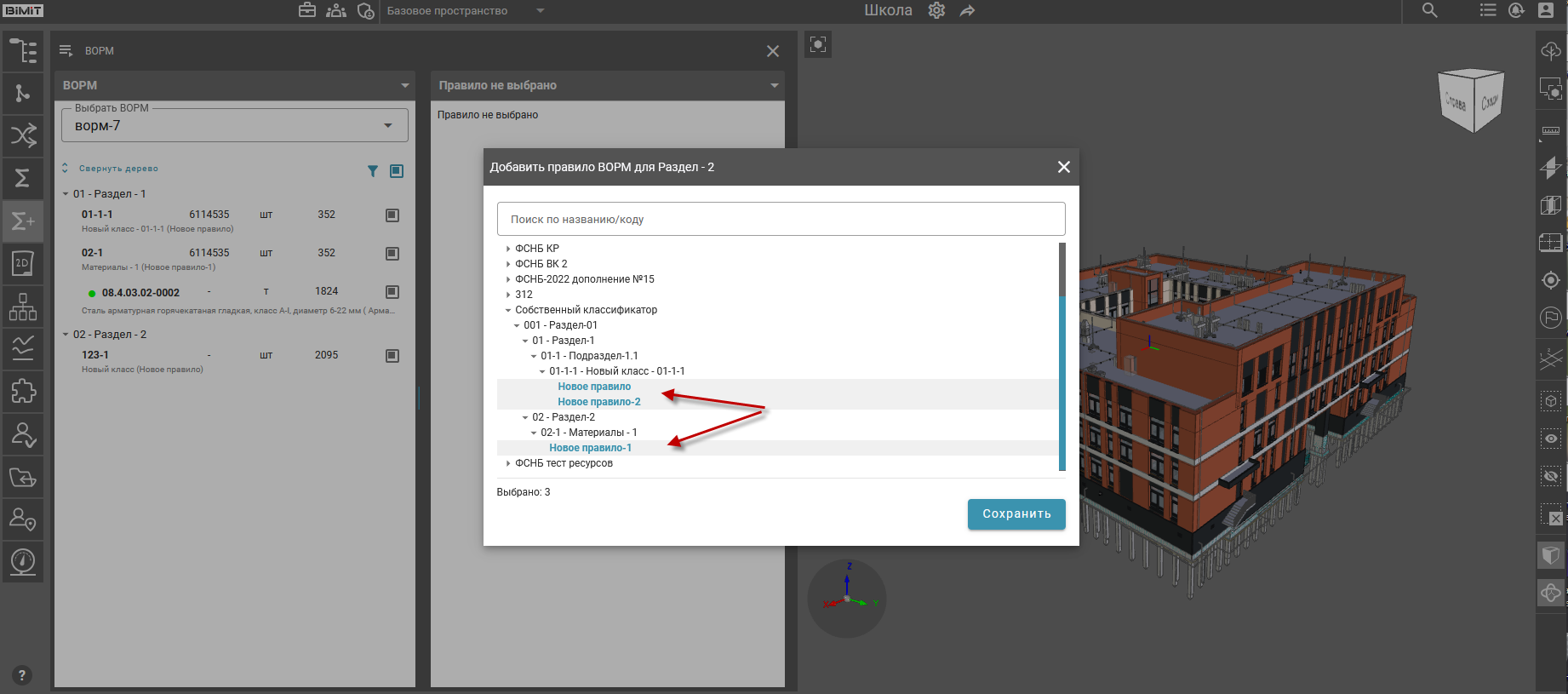Click the search by name/code field
1568x694 pixels.
[781, 220]
